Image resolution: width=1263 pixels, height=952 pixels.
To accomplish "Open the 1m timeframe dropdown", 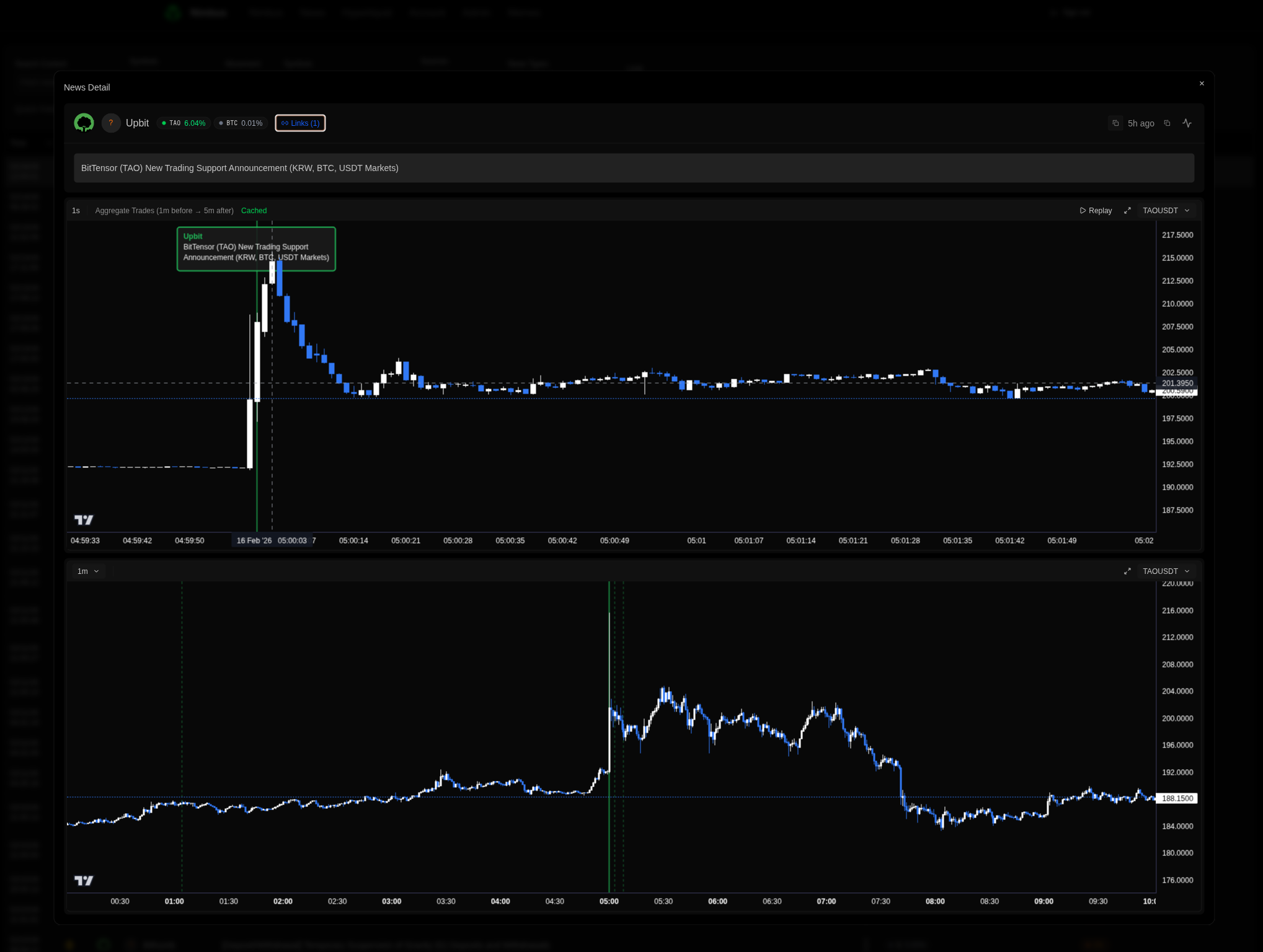I will 88,571.
